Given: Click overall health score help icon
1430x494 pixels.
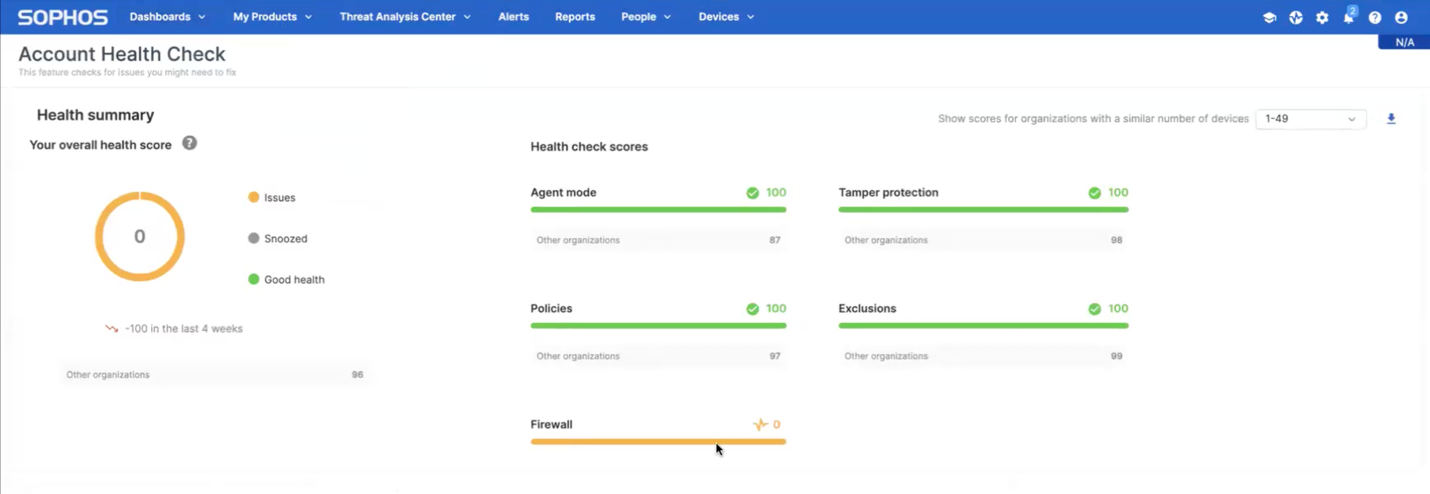Looking at the screenshot, I should [x=189, y=143].
